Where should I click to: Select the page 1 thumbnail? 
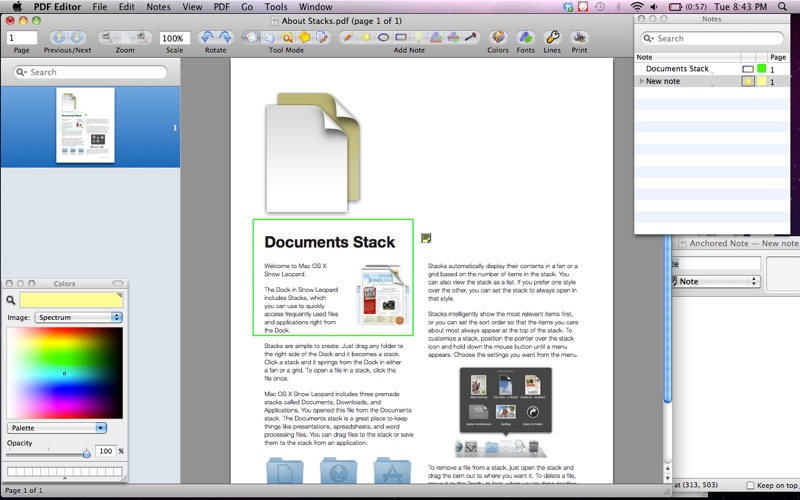85,126
